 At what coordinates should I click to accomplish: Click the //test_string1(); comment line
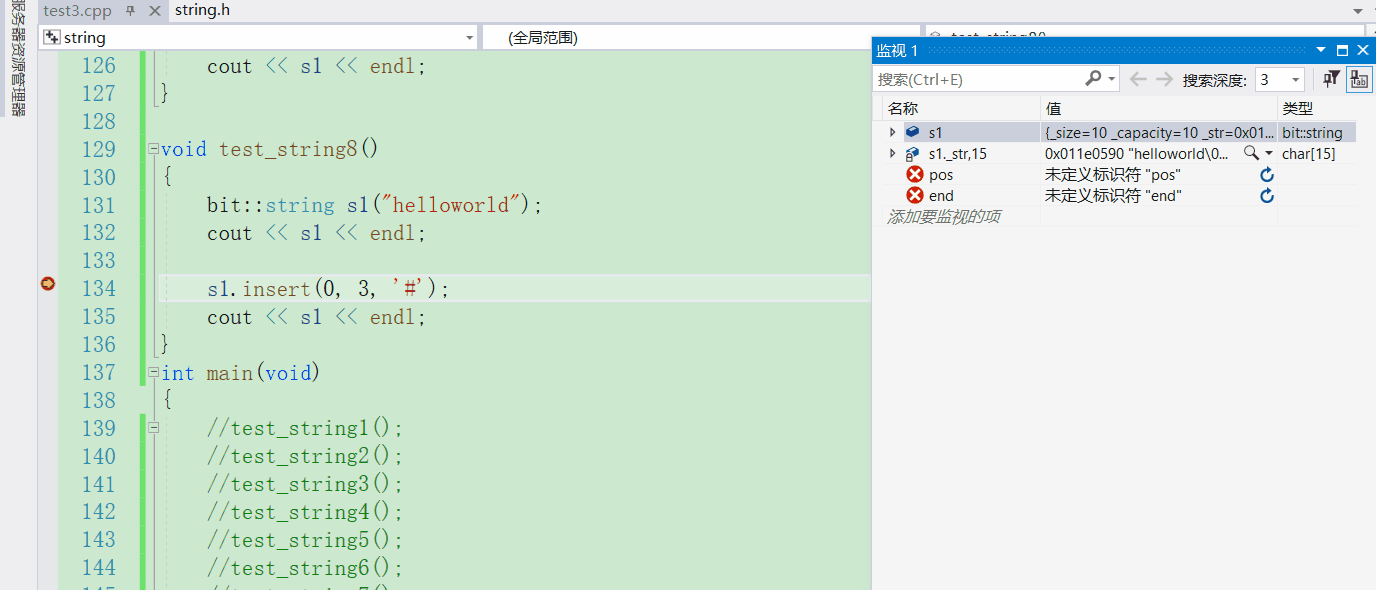point(305,428)
